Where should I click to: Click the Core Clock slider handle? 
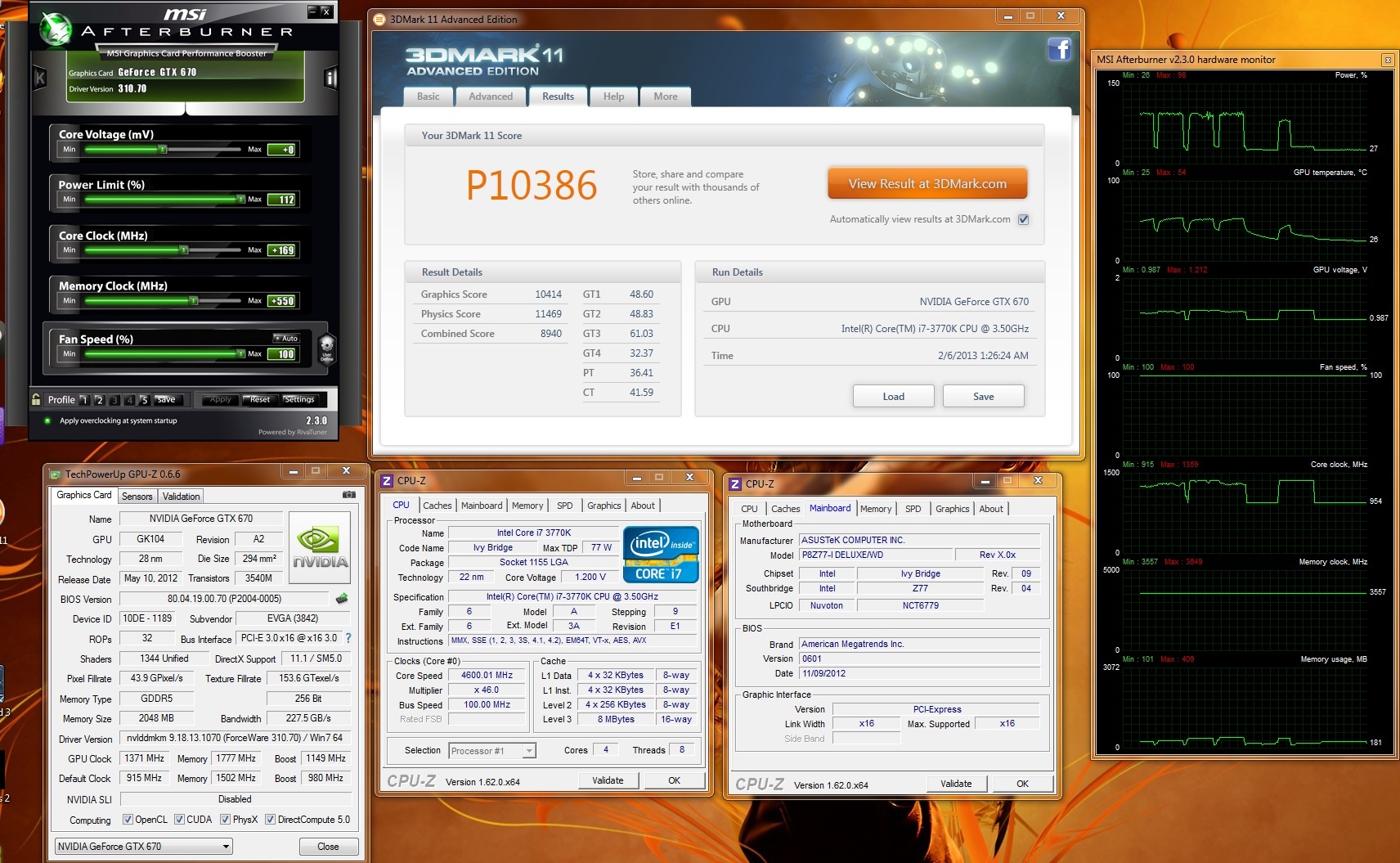[x=184, y=250]
